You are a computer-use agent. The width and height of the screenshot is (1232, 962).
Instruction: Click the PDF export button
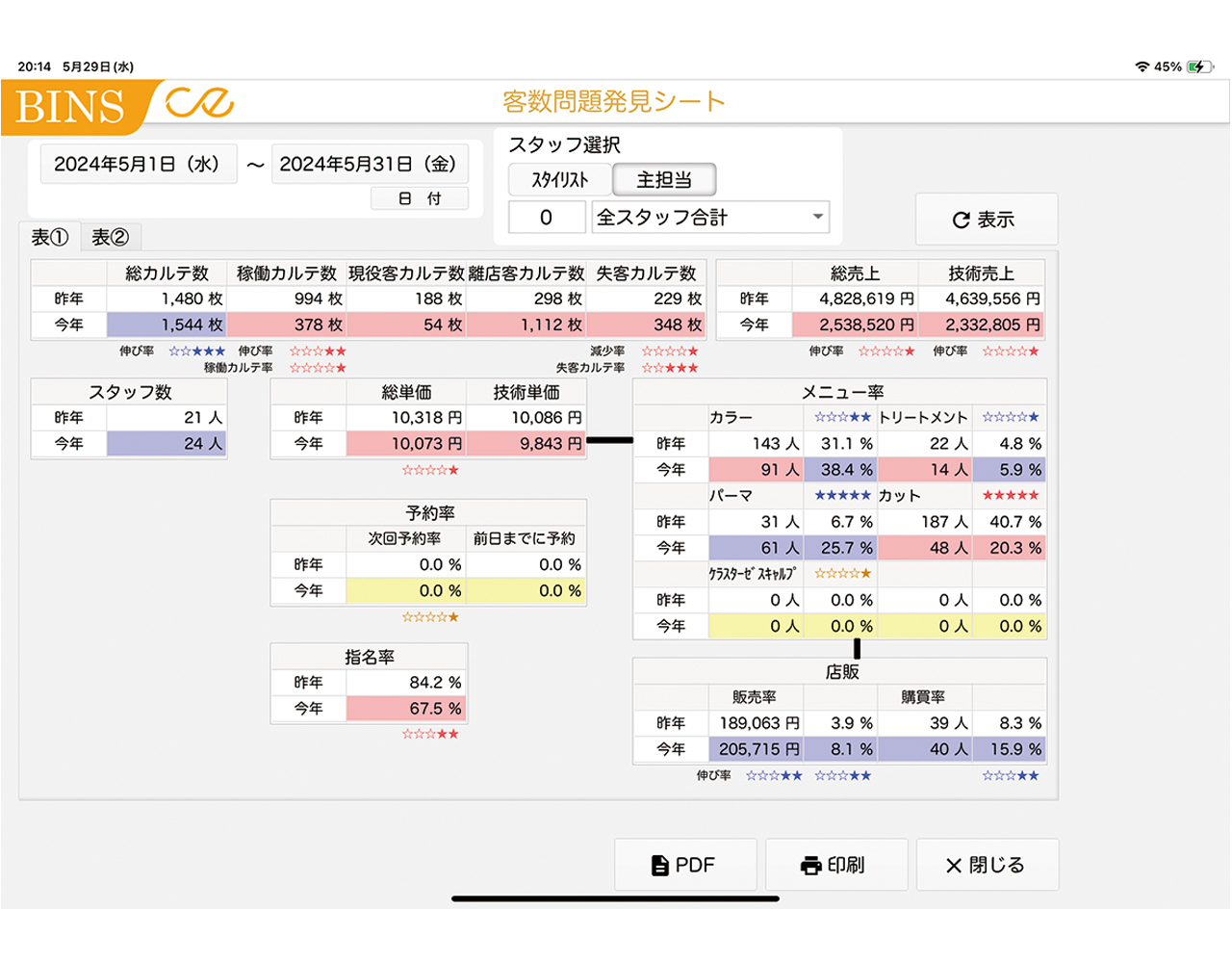[x=685, y=865]
